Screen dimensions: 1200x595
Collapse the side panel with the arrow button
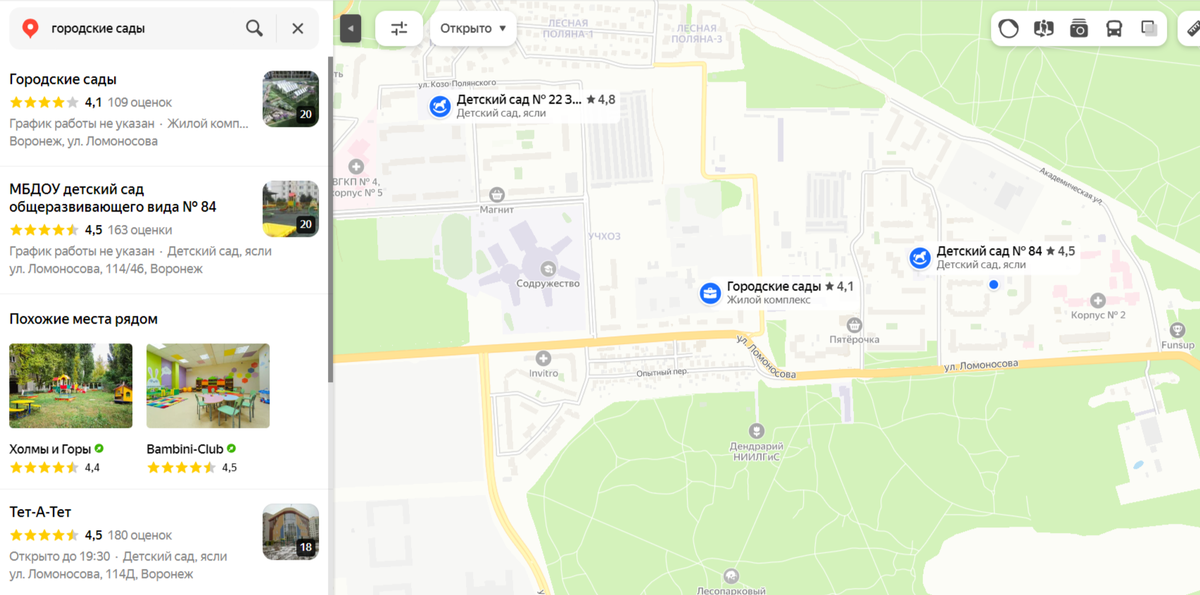350,28
